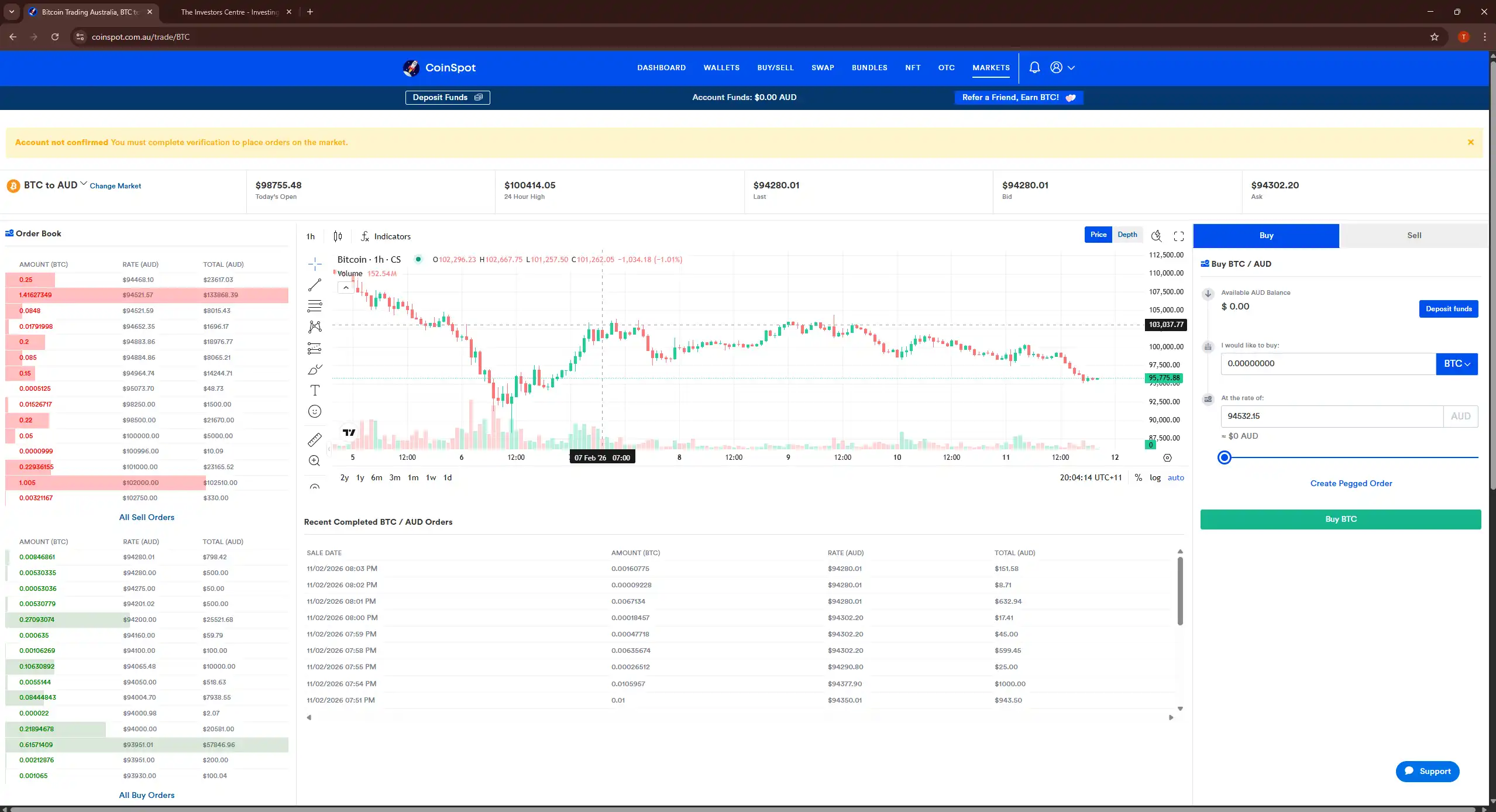Expand the account user menu
1496x812 pixels.
point(1062,68)
